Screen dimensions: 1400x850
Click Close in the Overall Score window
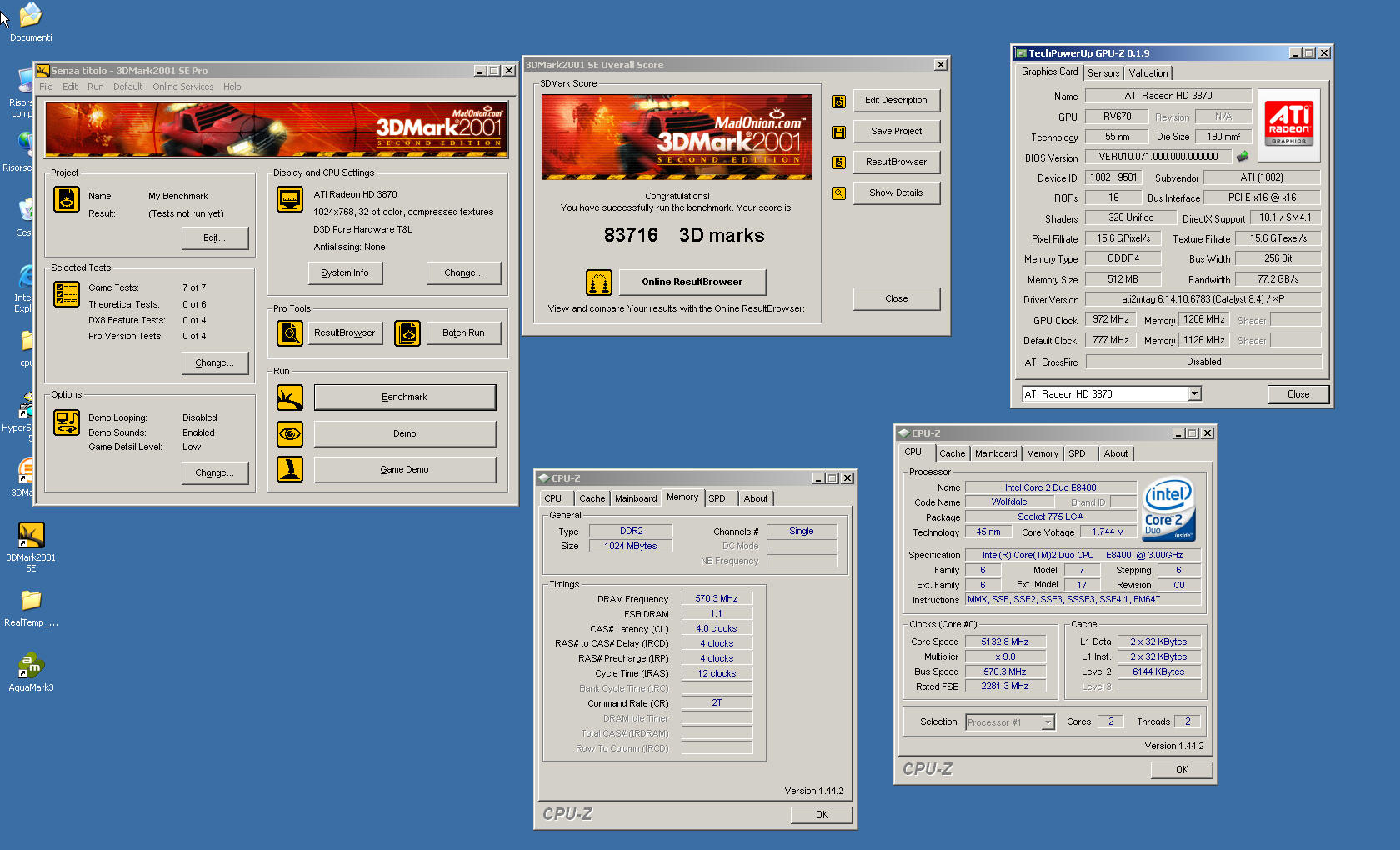coord(897,299)
